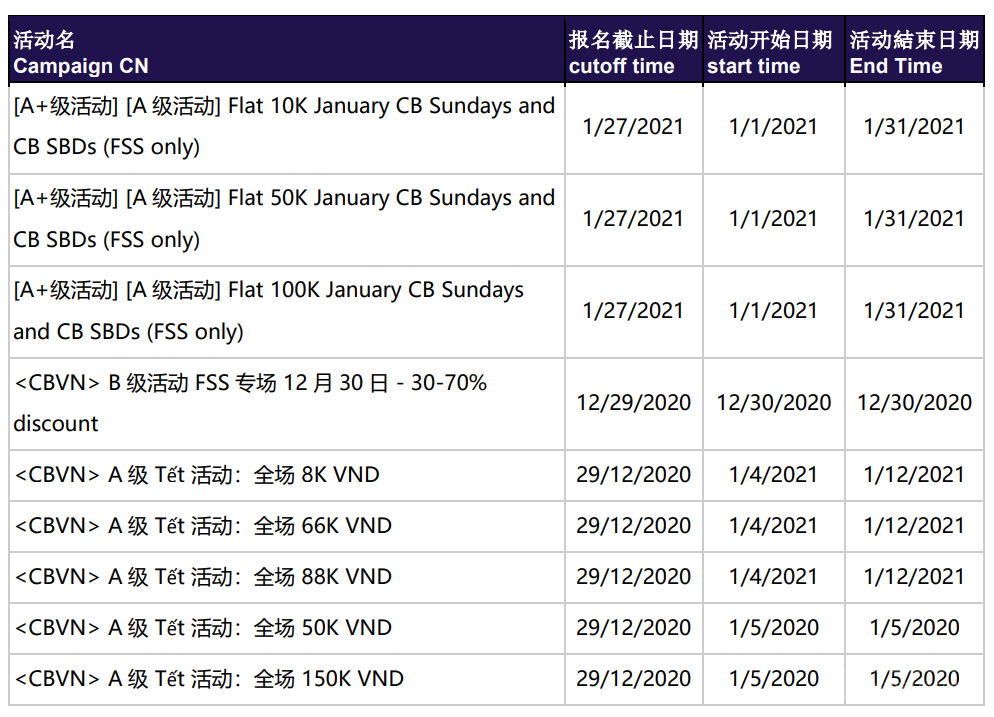994x717 pixels.
Task: Click cutoff date of 150K VND campaign
Action: point(633,679)
